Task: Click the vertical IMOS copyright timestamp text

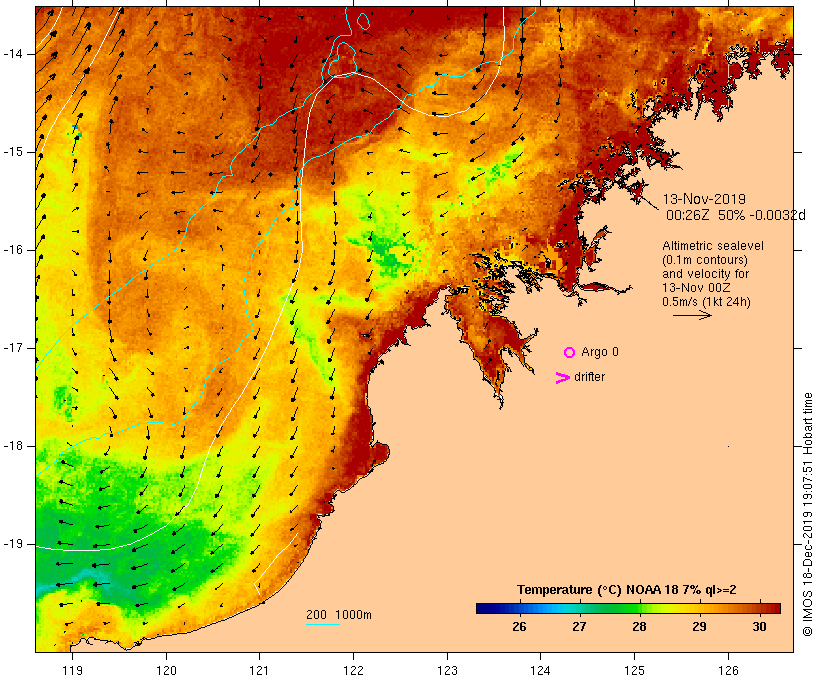Action: (x=807, y=514)
